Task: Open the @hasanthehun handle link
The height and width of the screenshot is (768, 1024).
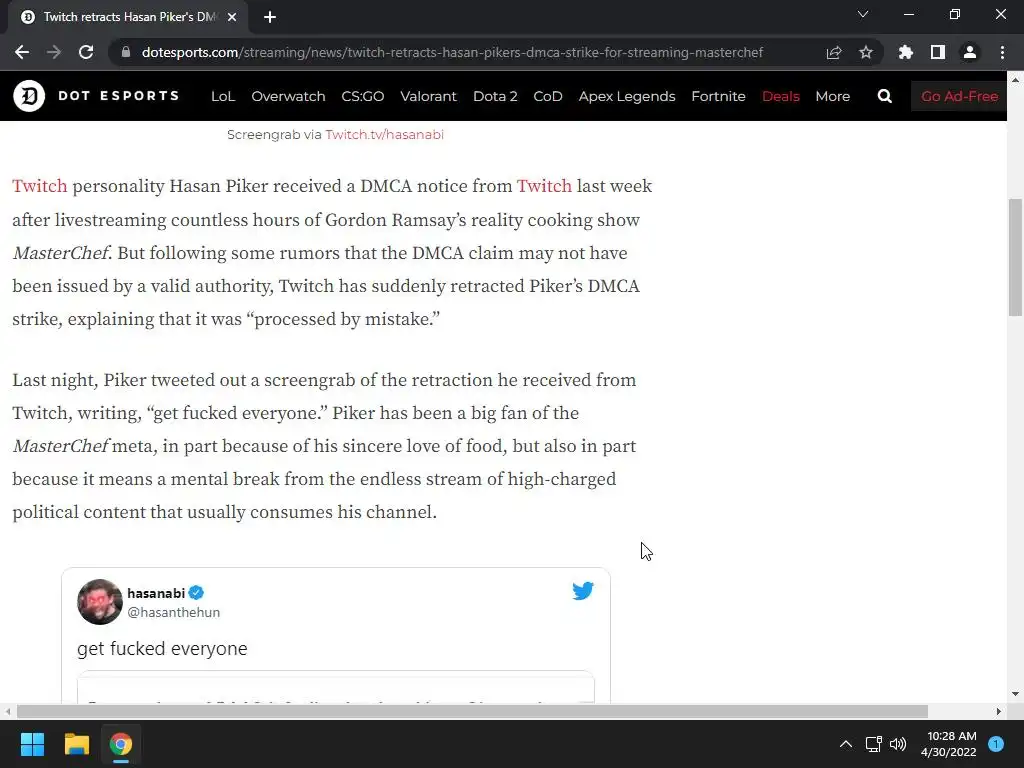Action: [x=174, y=613]
